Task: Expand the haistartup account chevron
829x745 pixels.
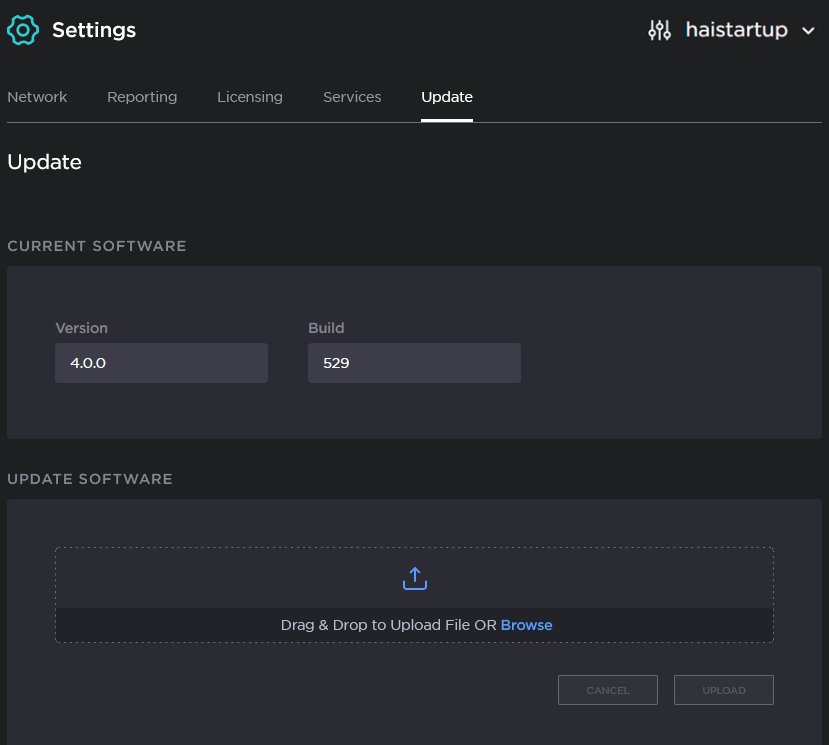Action: (809, 31)
